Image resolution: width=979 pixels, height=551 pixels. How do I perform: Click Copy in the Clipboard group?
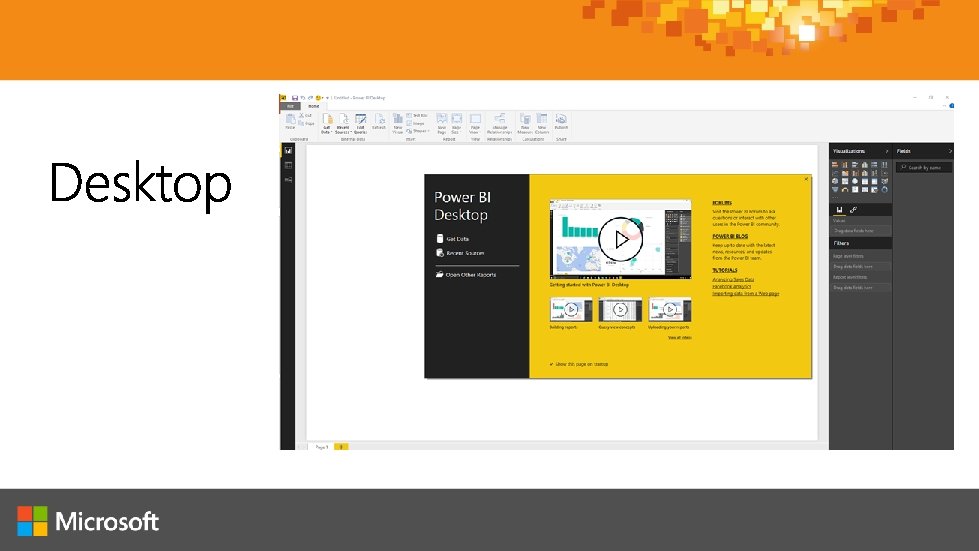307,124
